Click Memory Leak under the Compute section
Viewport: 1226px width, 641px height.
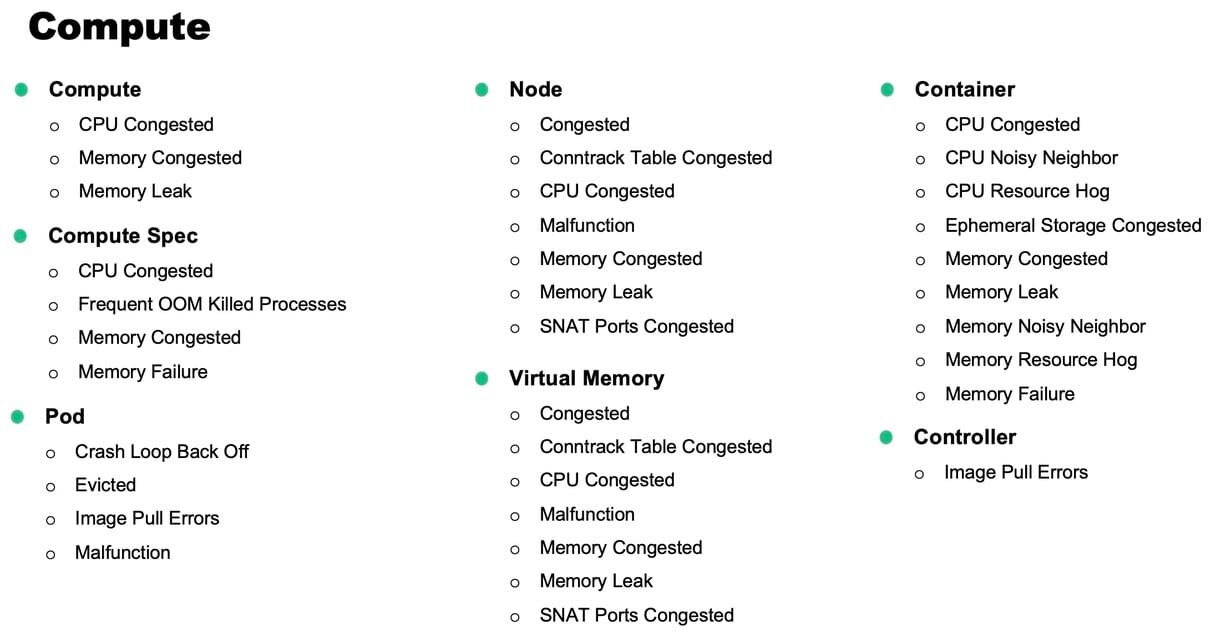135,191
